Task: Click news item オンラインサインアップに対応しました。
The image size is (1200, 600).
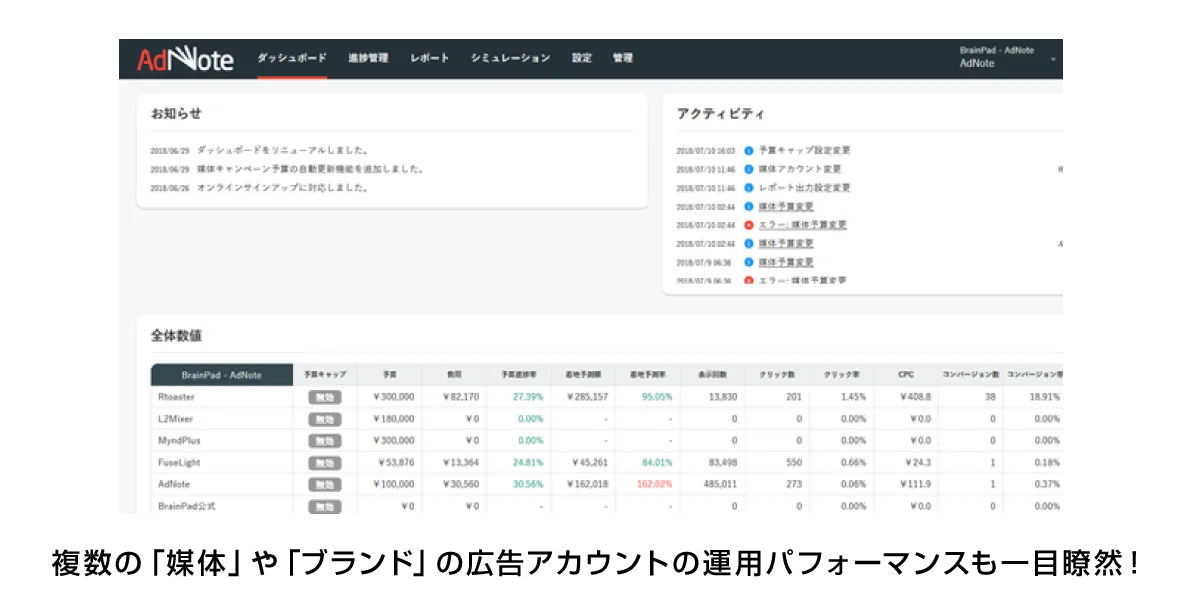Action: pyautogui.click(x=283, y=187)
